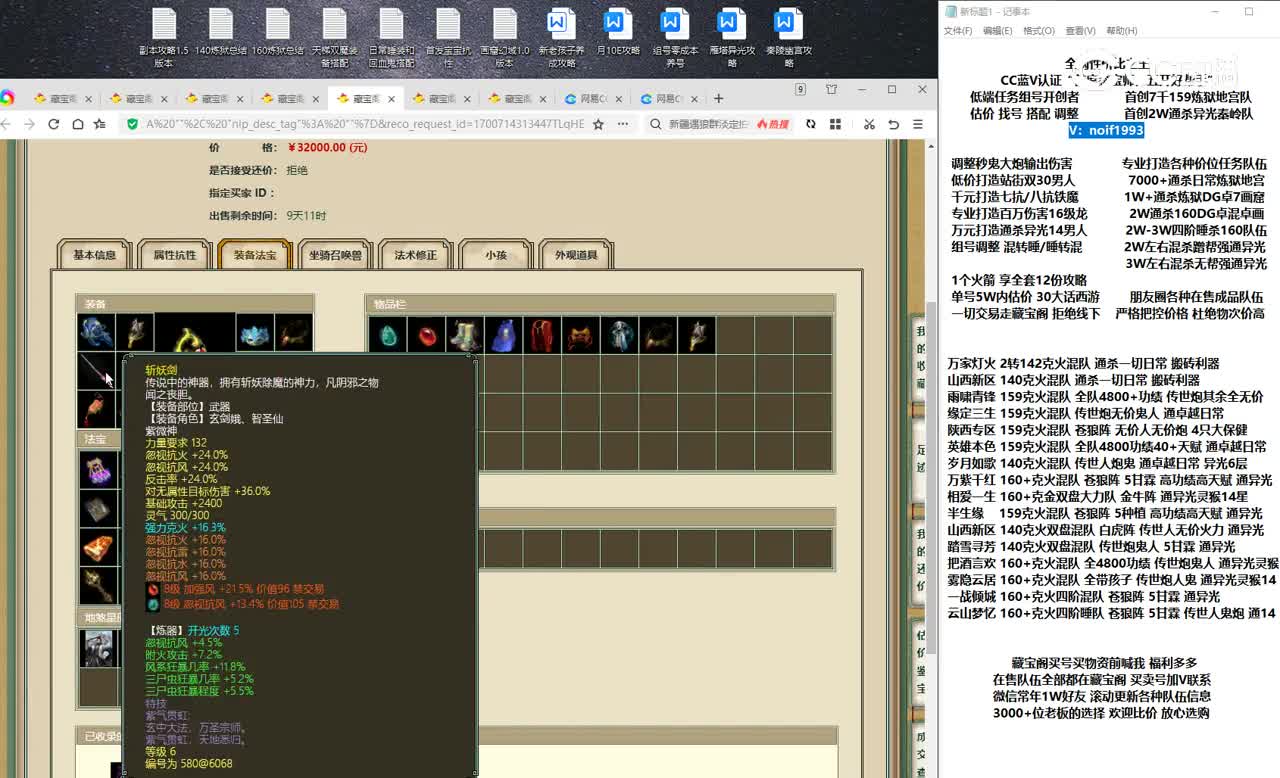
Task: Click the undo closed tab icon
Action: click(x=893, y=124)
